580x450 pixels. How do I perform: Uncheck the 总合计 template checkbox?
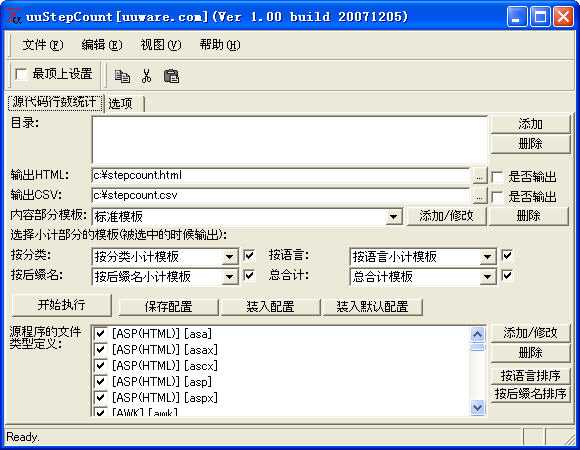coord(507,275)
